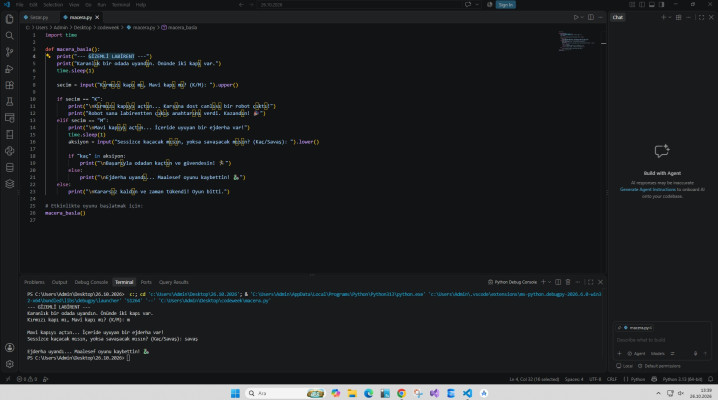
Task: Start voice chat with microphone icon
Action: tap(695, 353)
